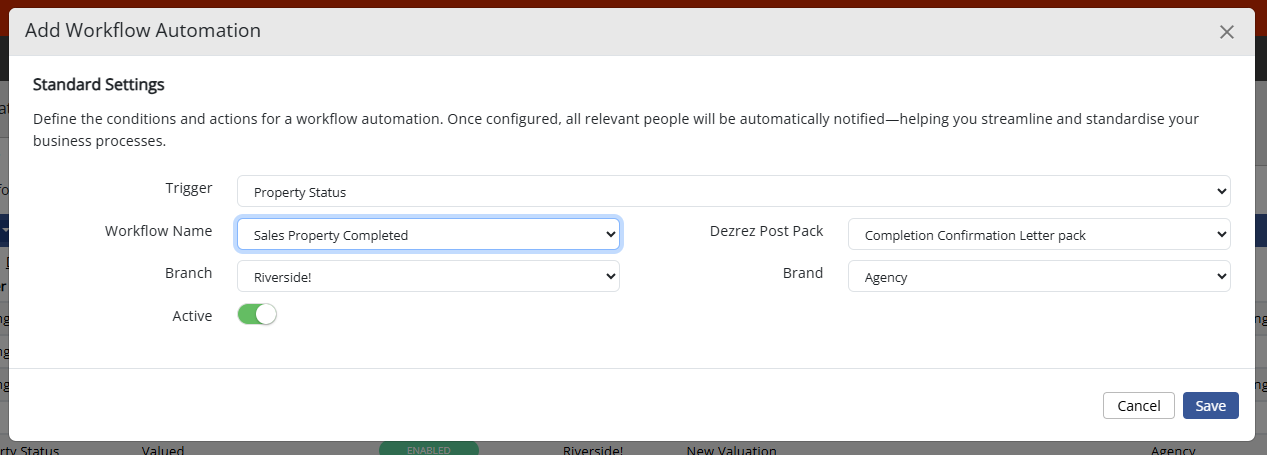This screenshot has height=455, width=1267.
Task: Expand the Dezrez Post Pack dropdown
Action: (x=1038, y=235)
